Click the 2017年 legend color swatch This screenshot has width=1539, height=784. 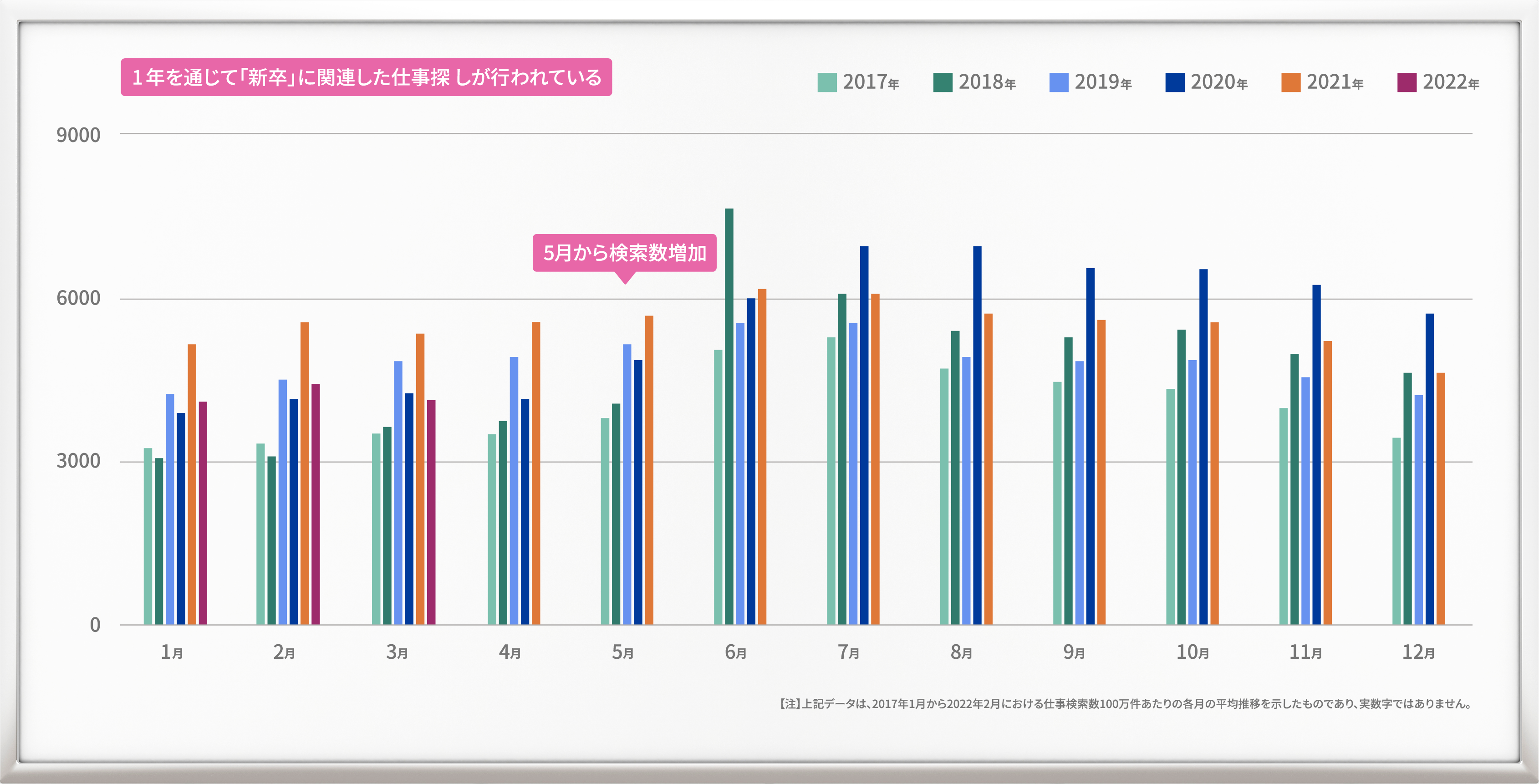click(827, 82)
